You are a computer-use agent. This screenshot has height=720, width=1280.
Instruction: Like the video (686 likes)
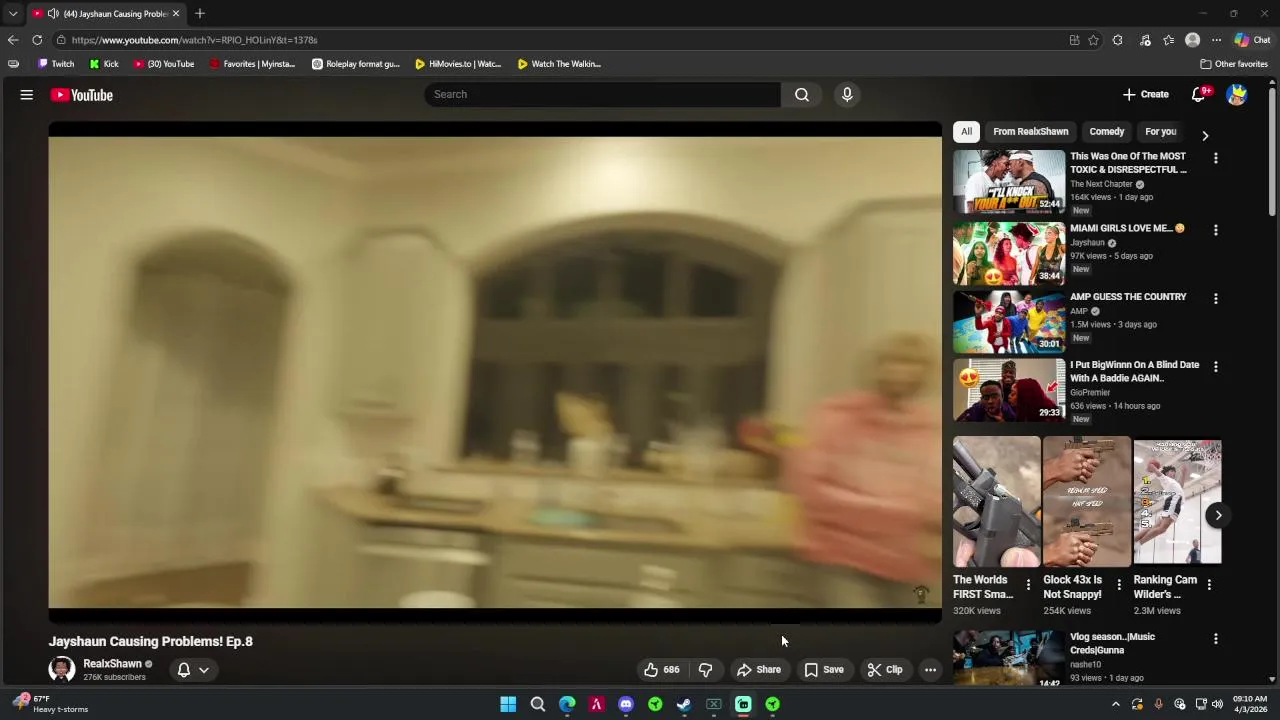[661, 670]
